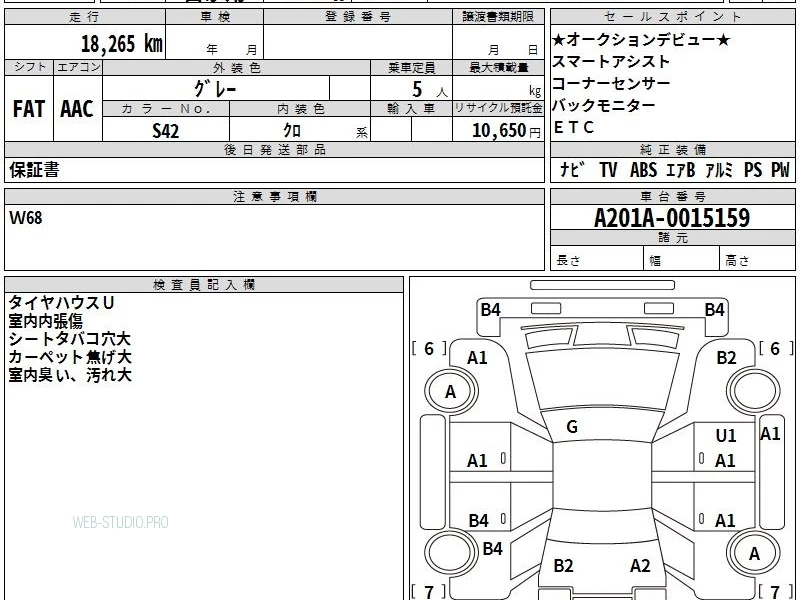Click the kg max load capacity cell
Screen dimensions: 800x600
point(498,88)
